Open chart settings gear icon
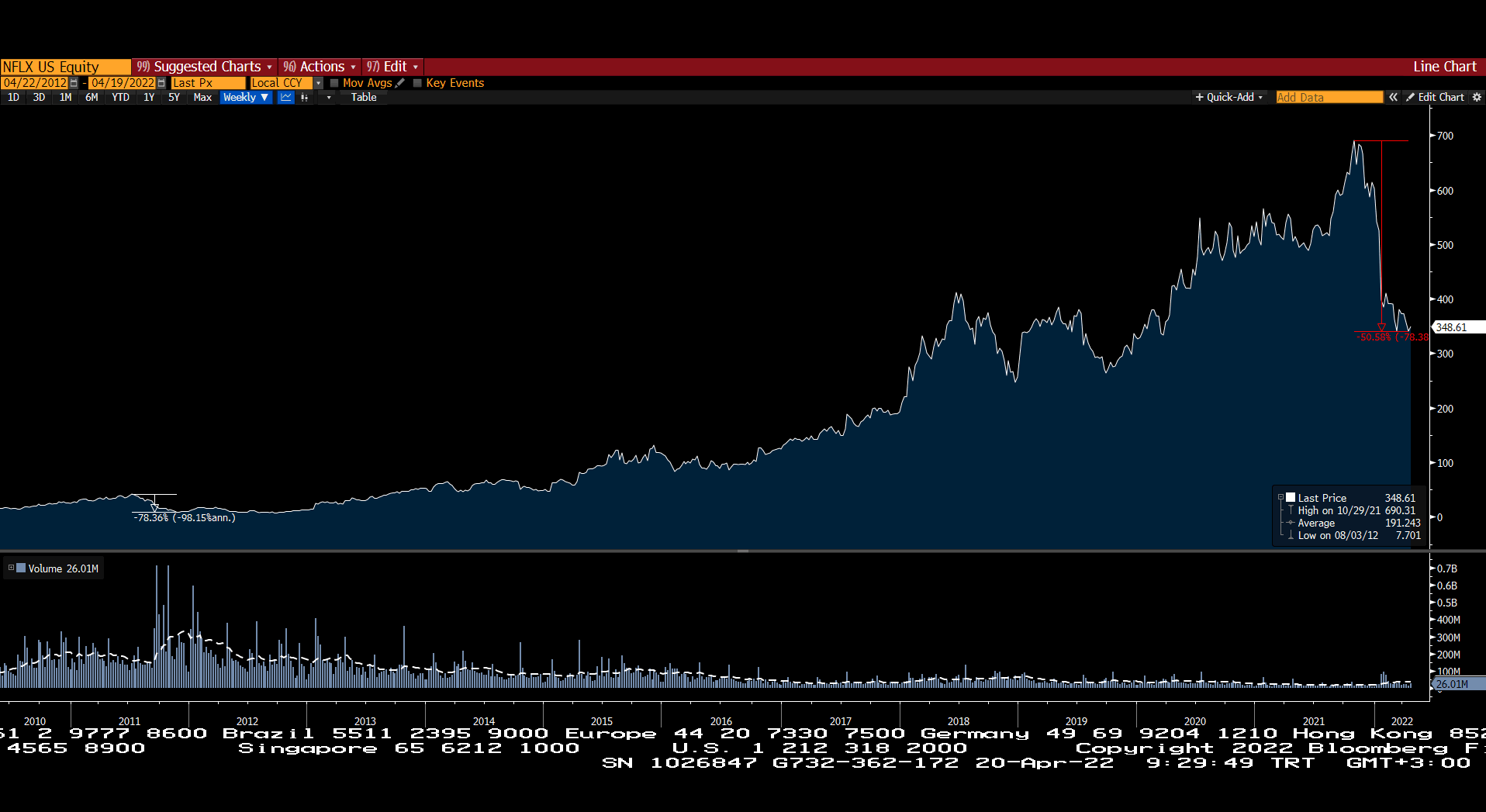1486x812 pixels. [x=1477, y=97]
